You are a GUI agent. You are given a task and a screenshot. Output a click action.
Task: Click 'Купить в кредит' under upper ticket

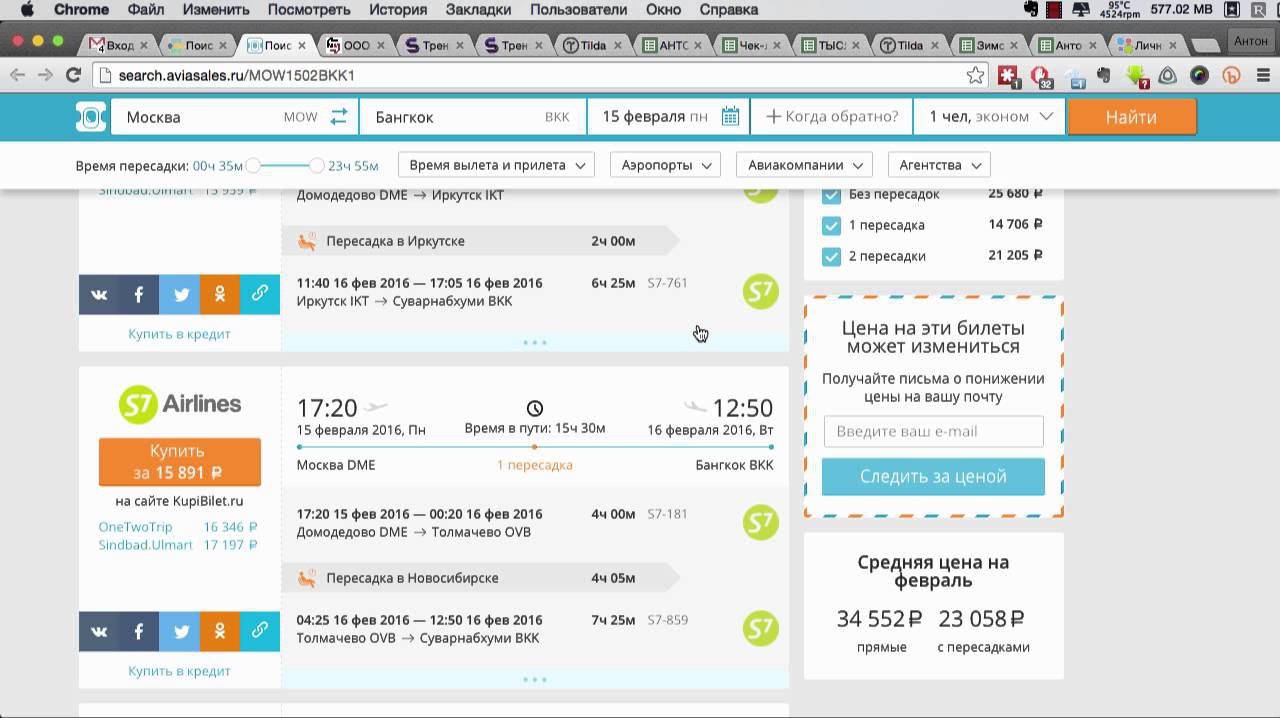pyautogui.click(x=179, y=334)
